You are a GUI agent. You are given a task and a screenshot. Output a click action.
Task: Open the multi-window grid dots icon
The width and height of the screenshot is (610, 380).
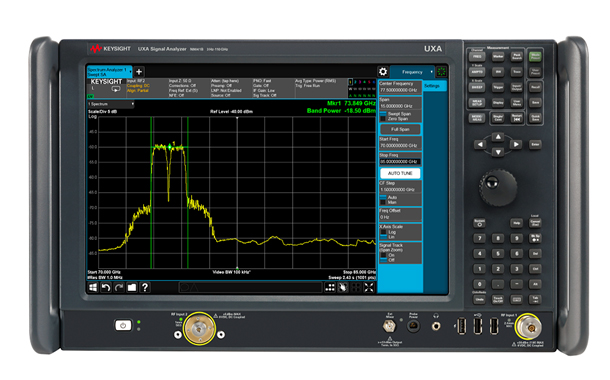pyautogui.click(x=330, y=287)
